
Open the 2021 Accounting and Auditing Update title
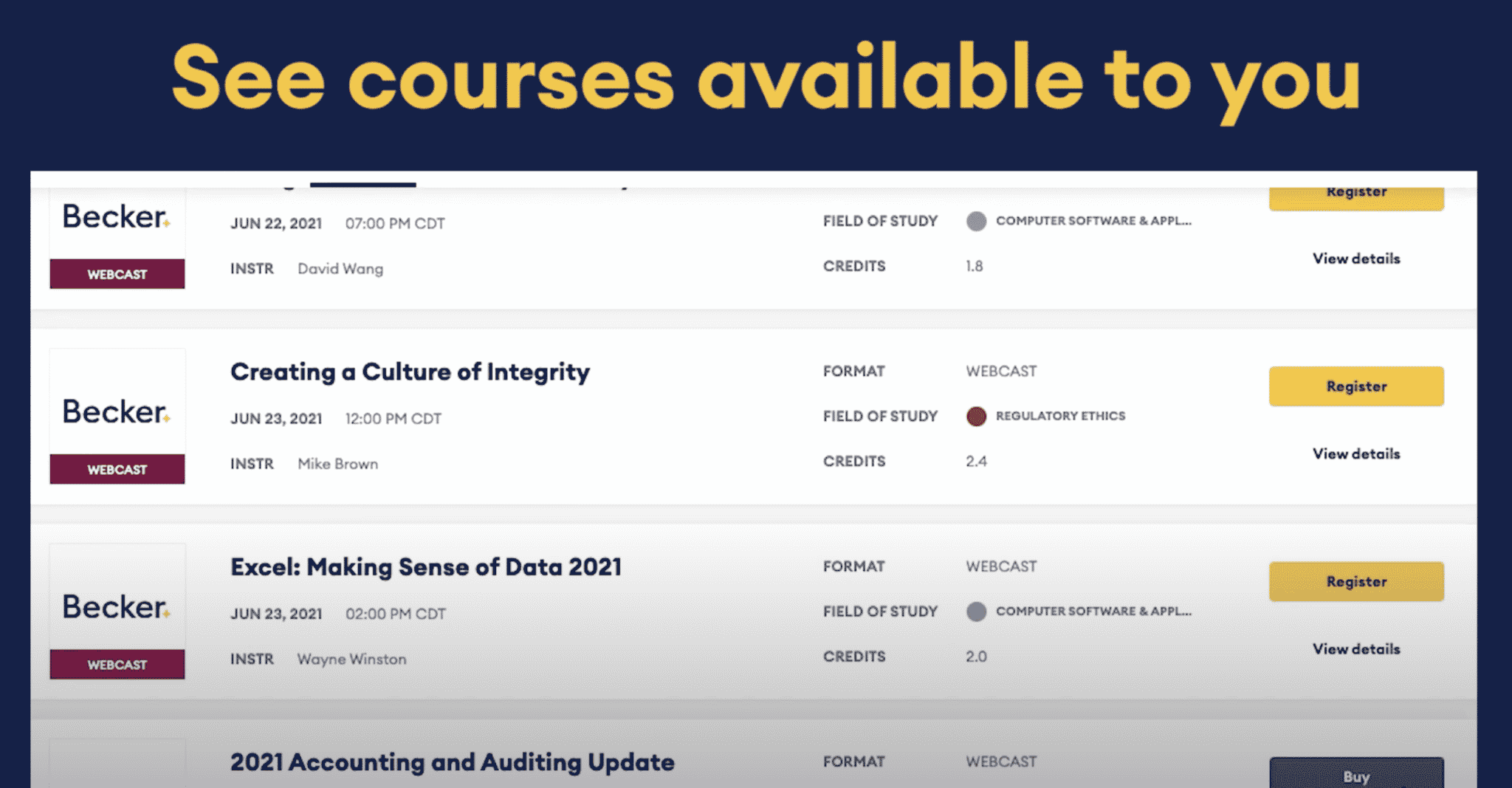453,762
